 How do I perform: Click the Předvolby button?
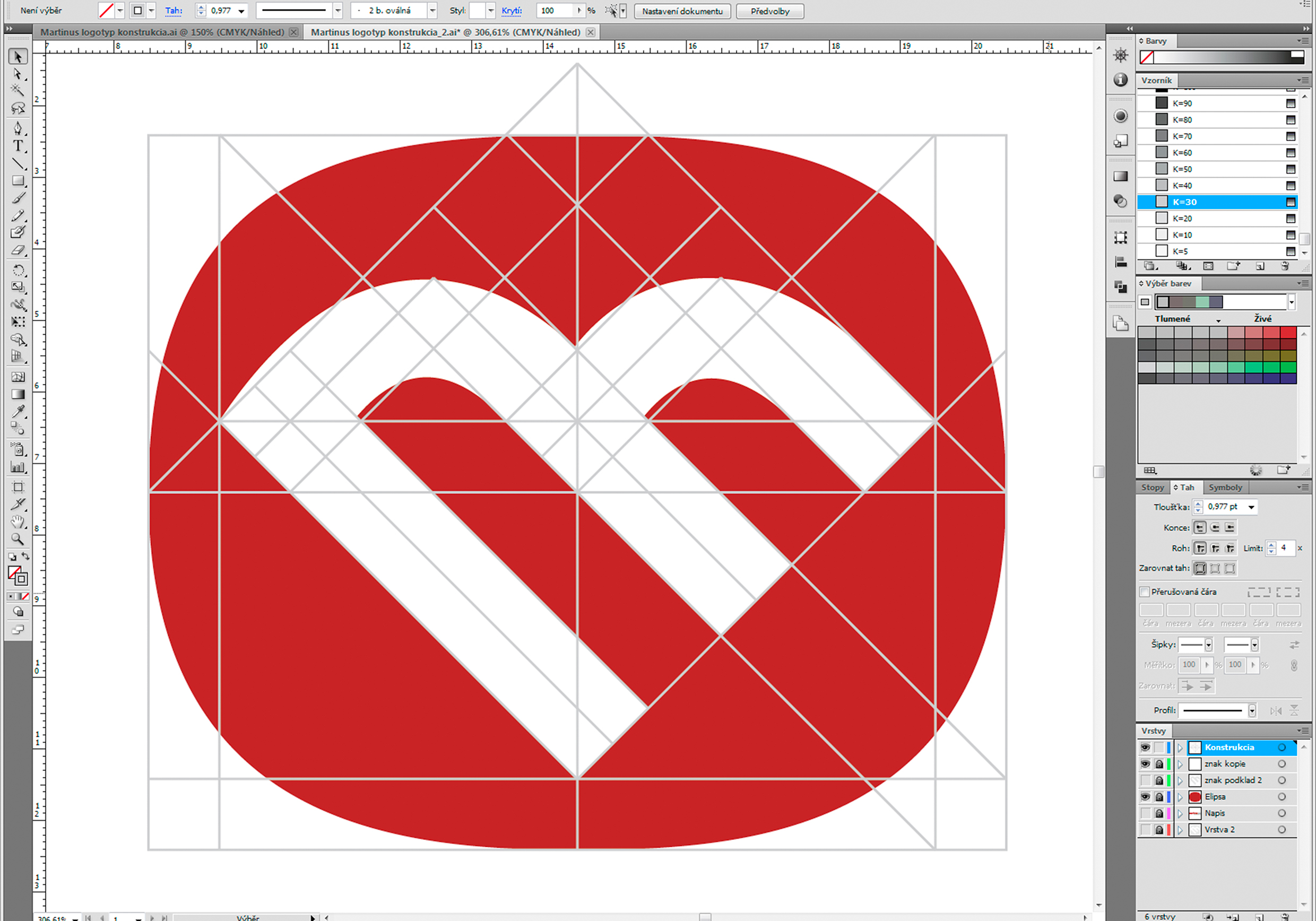pos(769,11)
